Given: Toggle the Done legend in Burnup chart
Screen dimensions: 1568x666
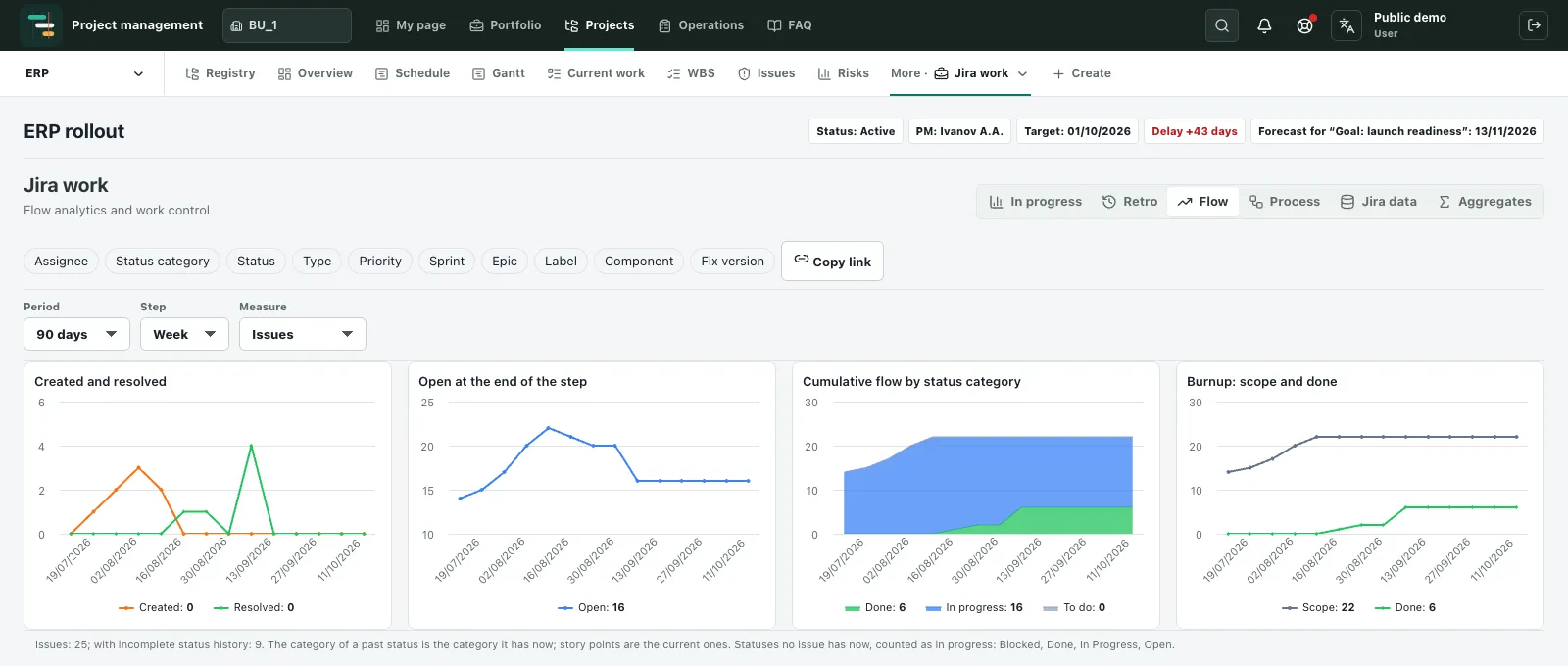Looking at the screenshot, I should [1405, 608].
